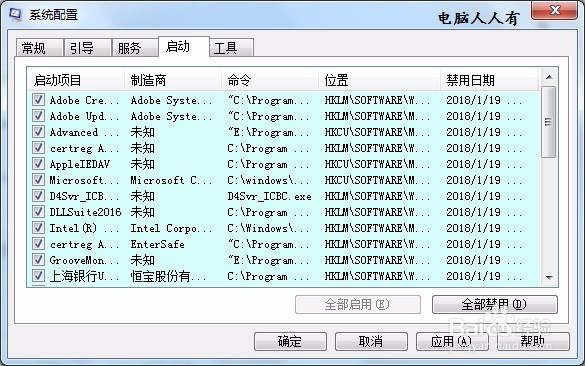This screenshot has height=366, width=585.
Task: Click the 位置 column header
Action: pos(379,80)
